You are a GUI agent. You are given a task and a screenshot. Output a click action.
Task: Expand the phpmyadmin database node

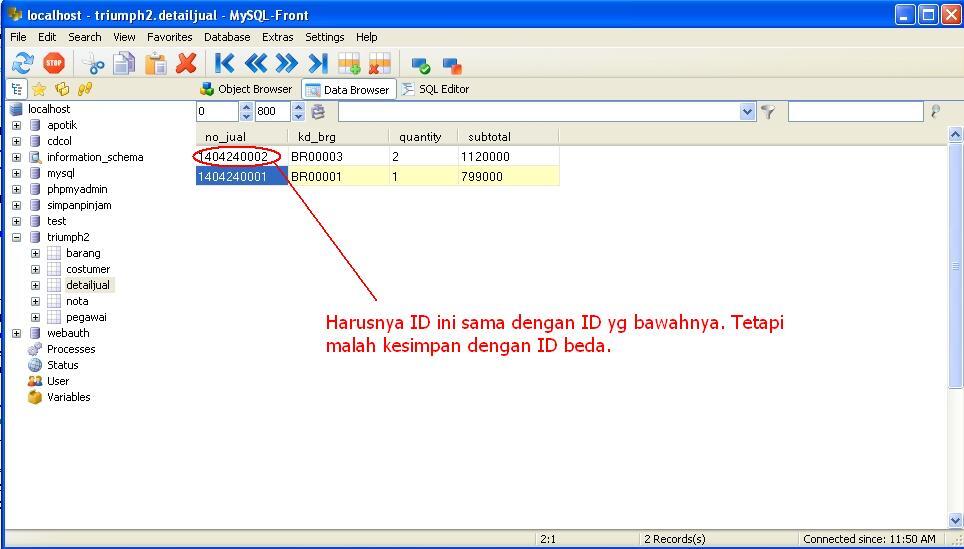(x=17, y=189)
